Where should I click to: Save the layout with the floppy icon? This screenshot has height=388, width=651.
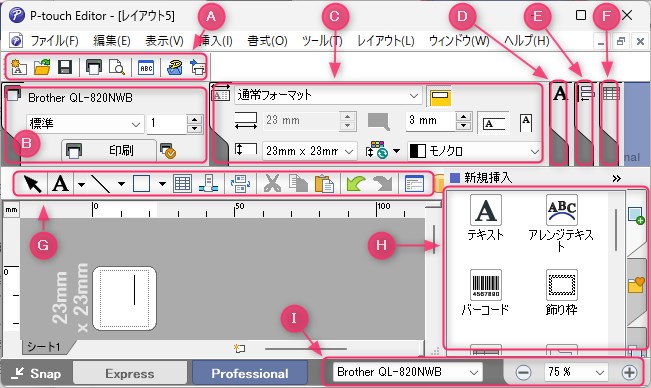point(65,67)
